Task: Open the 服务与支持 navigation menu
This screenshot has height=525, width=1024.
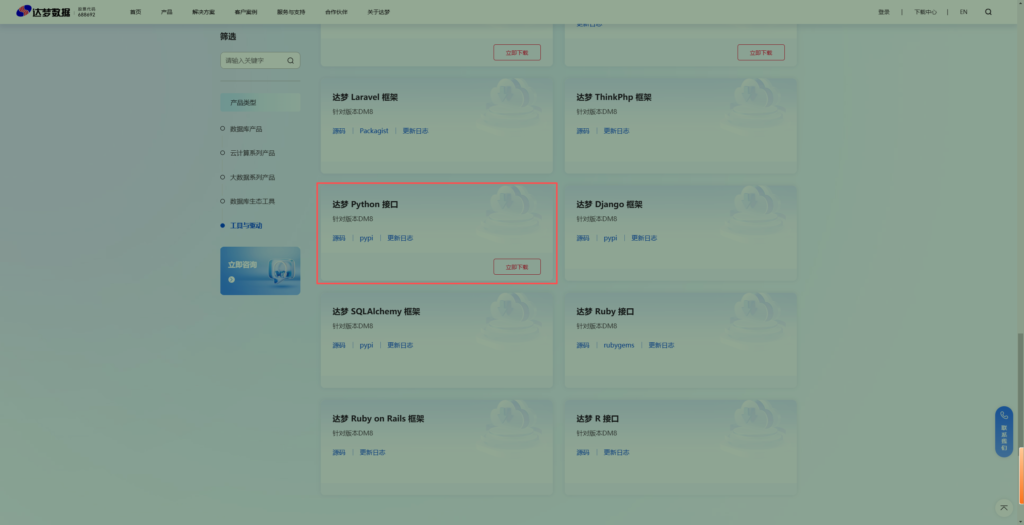Action: (x=291, y=12)
